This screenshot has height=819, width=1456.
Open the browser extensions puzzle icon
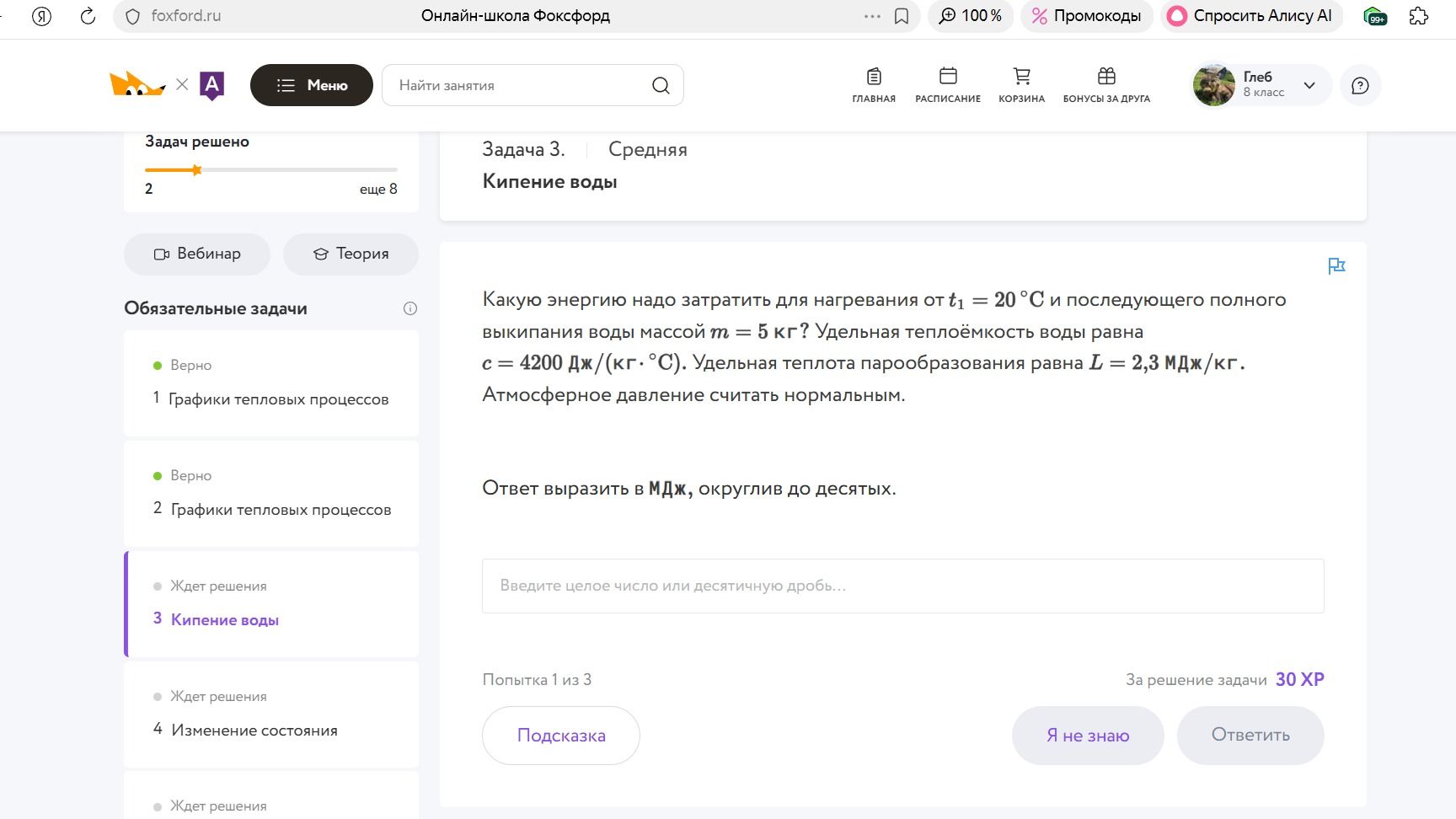point(1419,16)
